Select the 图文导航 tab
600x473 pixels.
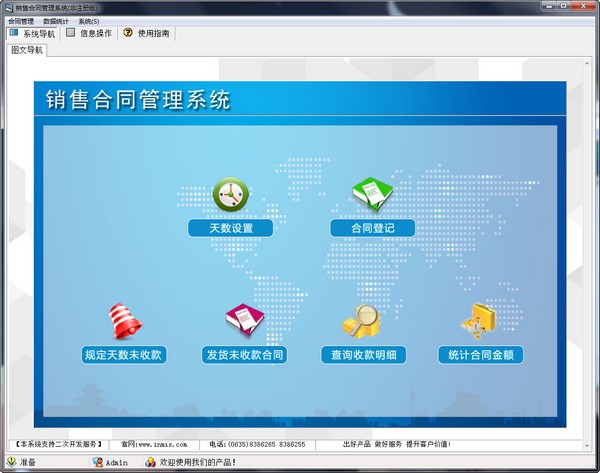tap(27, 49)
